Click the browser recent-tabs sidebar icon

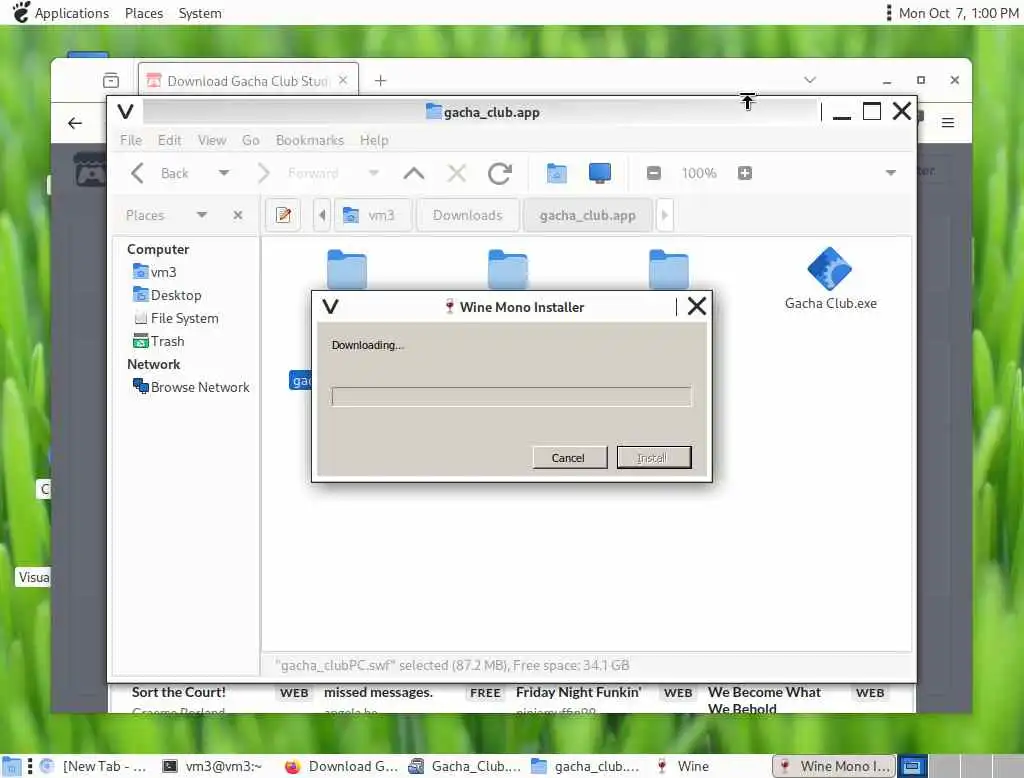pos(111,80)
